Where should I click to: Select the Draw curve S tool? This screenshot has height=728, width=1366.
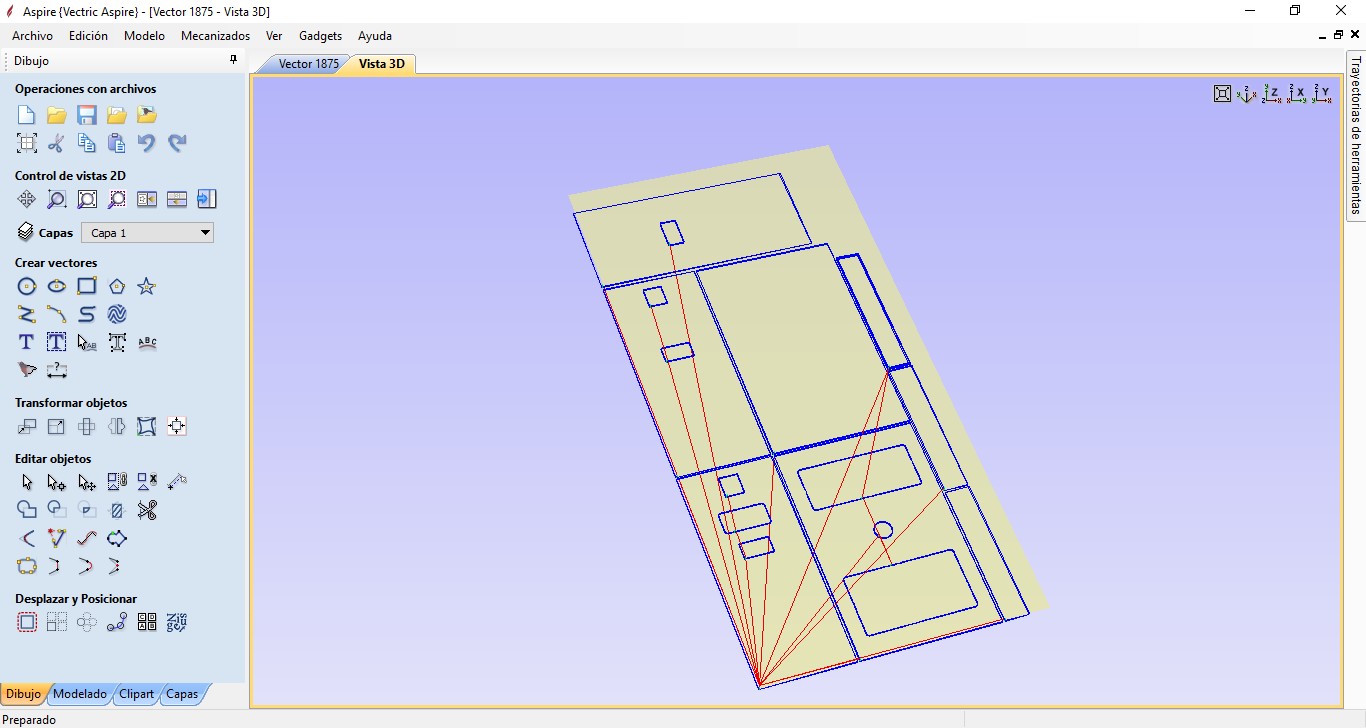tap(87, 315)
